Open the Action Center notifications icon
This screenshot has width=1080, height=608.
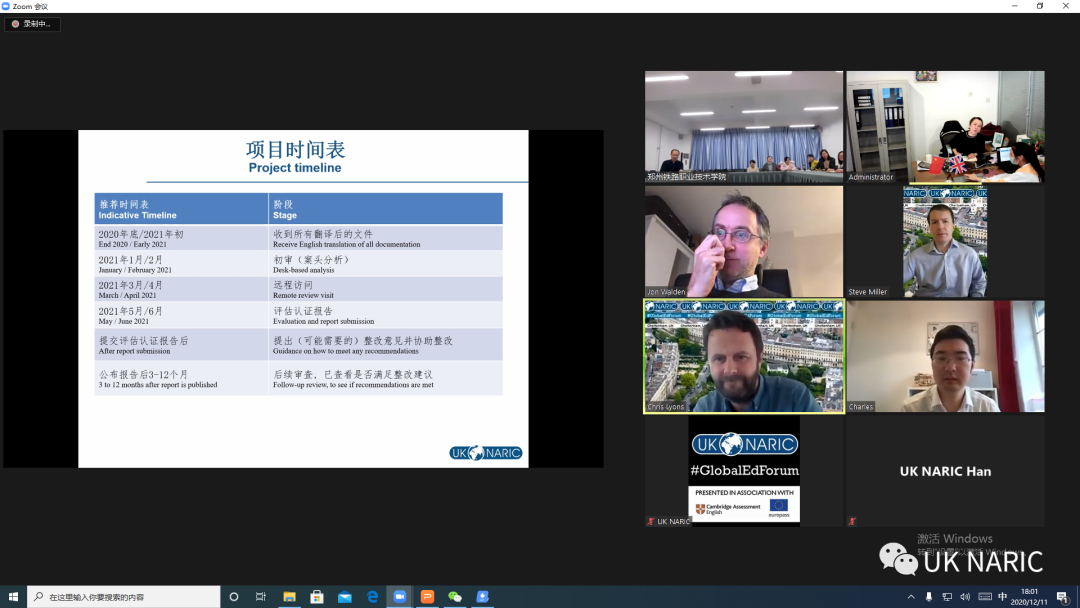[x=1063, y=597]
